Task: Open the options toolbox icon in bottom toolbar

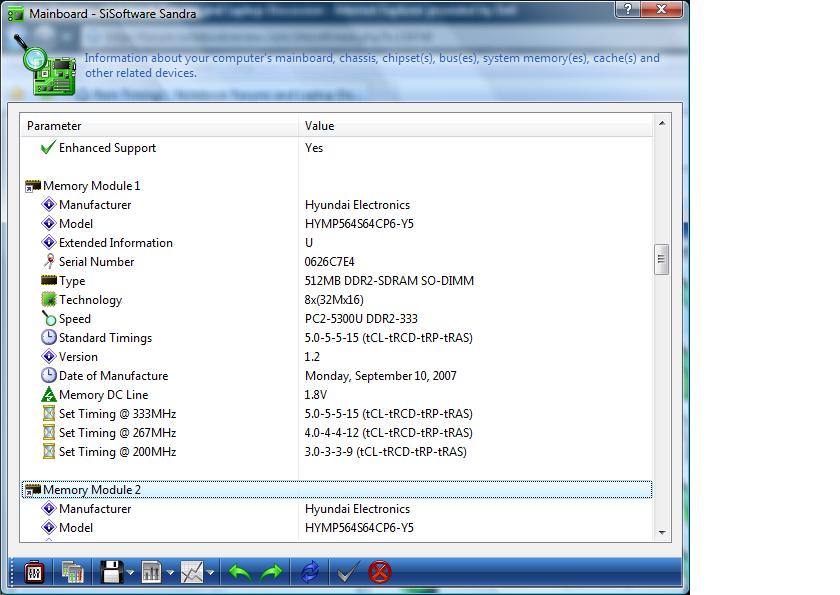Action: pyautogui.click(x=34, y=573)
